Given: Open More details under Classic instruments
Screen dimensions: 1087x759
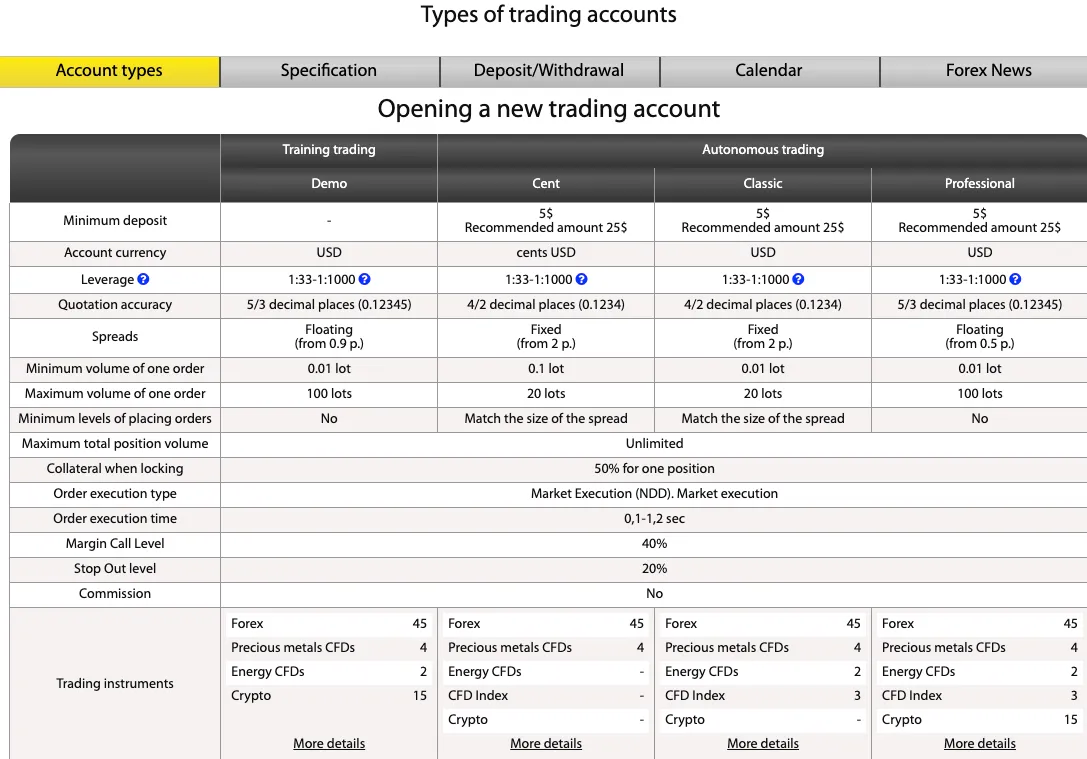Looking at the screenshot, I should click(x=763, y=743).
